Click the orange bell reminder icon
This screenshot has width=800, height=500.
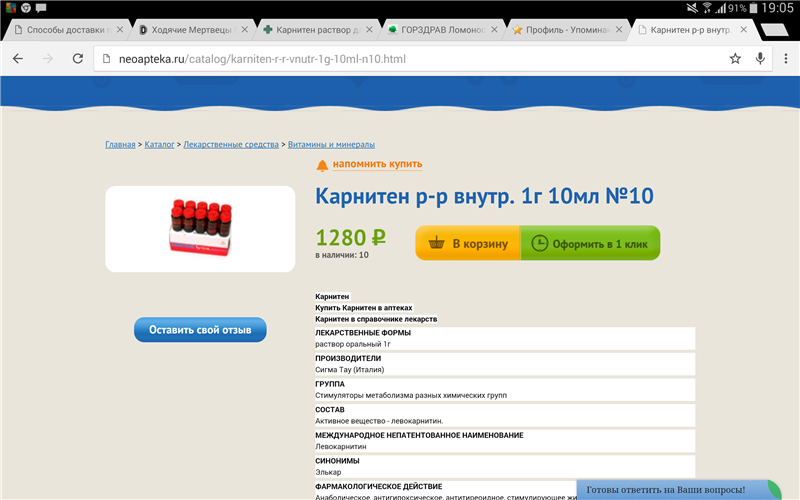(x=322, y=165)
